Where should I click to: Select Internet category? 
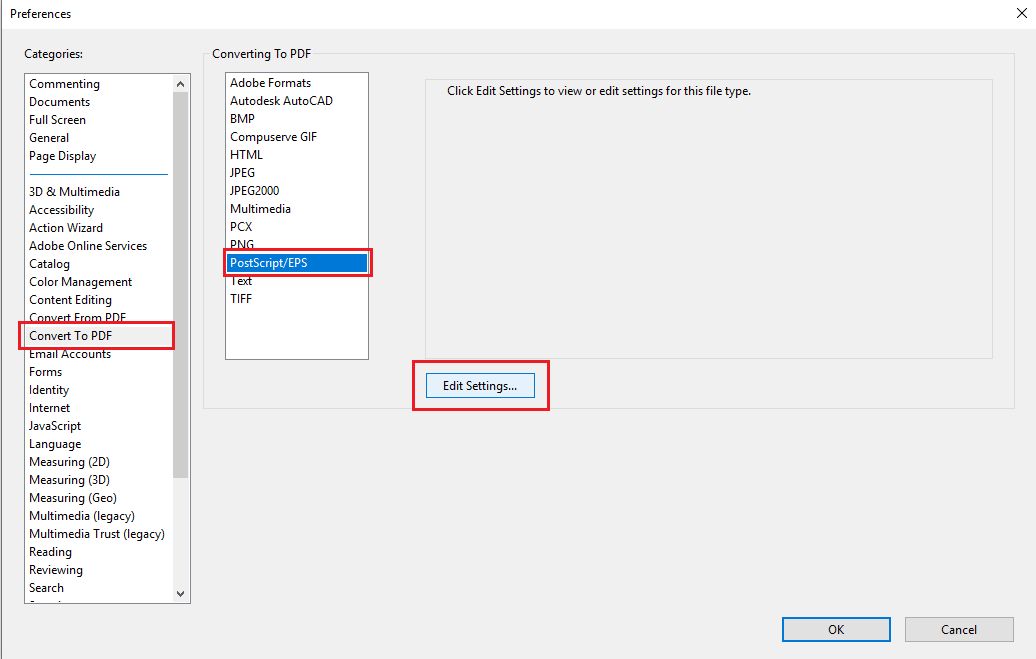(50, 408)
